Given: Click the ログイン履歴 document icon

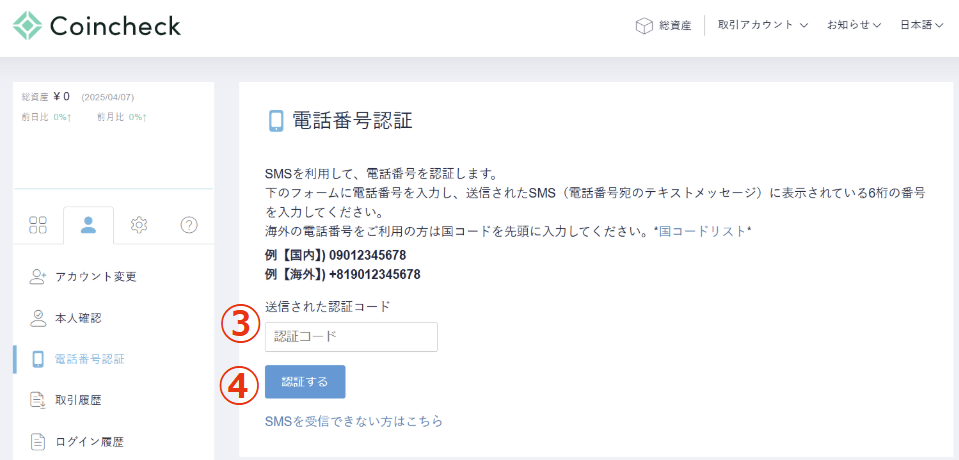Looking at the screenshot, I should pos(38,441).
